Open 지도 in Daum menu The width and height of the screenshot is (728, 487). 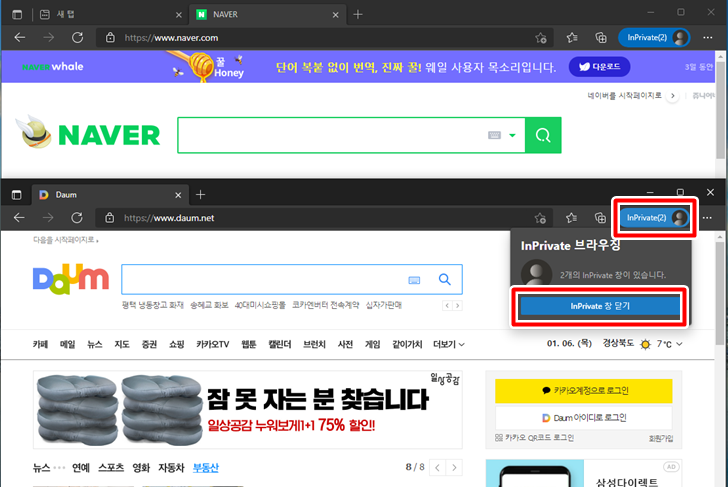(122, 344)
